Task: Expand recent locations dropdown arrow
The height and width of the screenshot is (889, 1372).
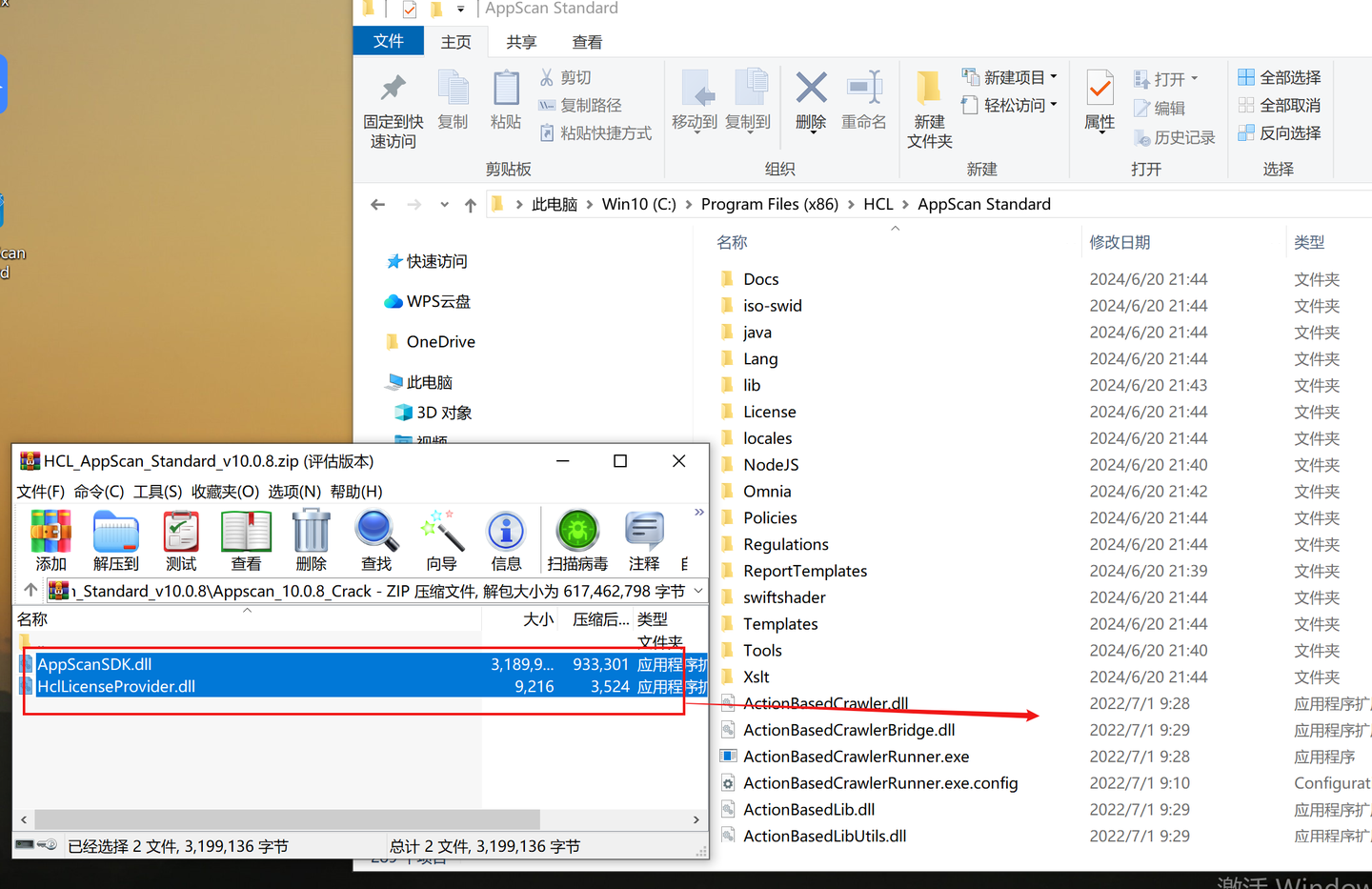Action: point(444,205)
